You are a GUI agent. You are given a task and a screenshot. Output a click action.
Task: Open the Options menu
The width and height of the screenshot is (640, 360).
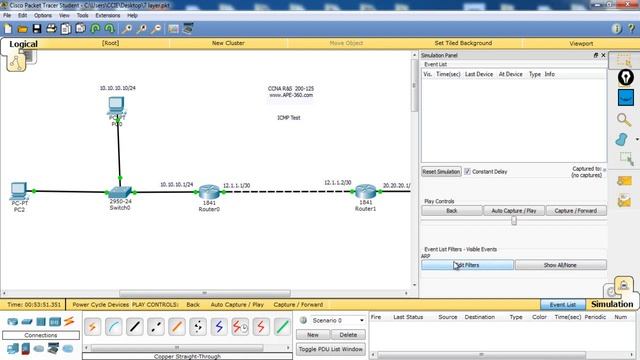43,16
